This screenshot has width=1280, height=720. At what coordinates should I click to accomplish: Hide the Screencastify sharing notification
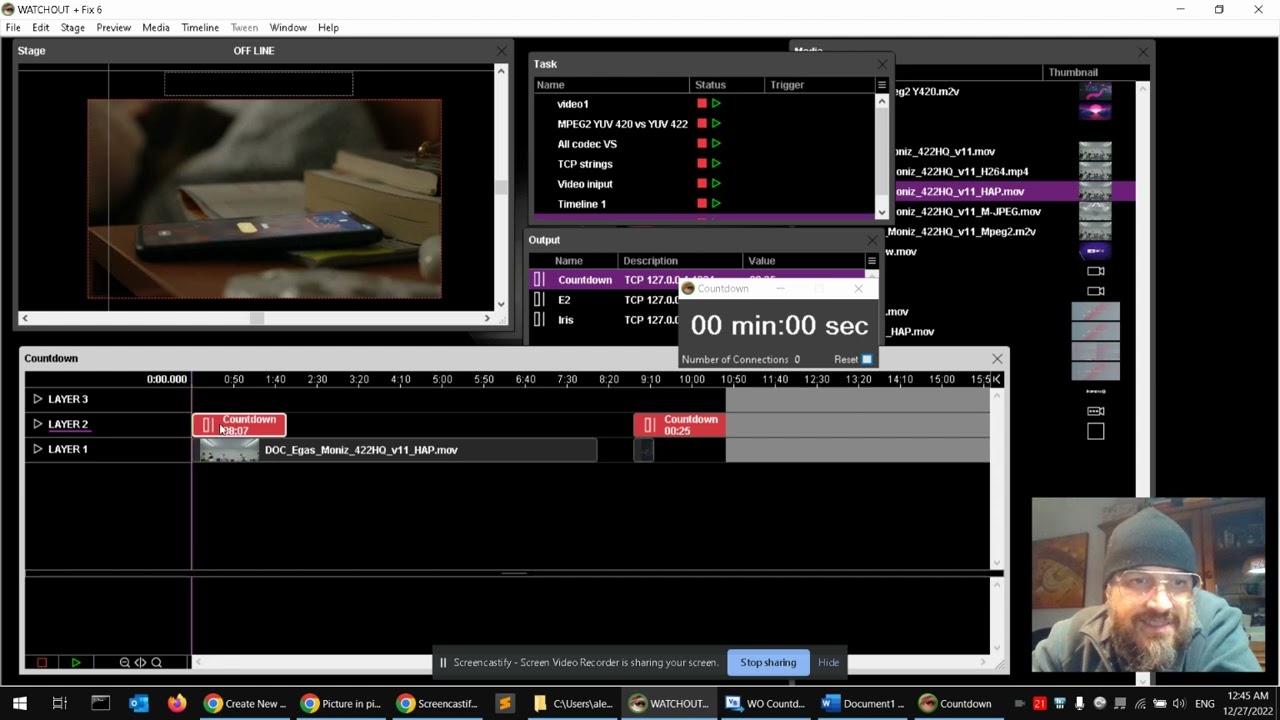[828, 662]
